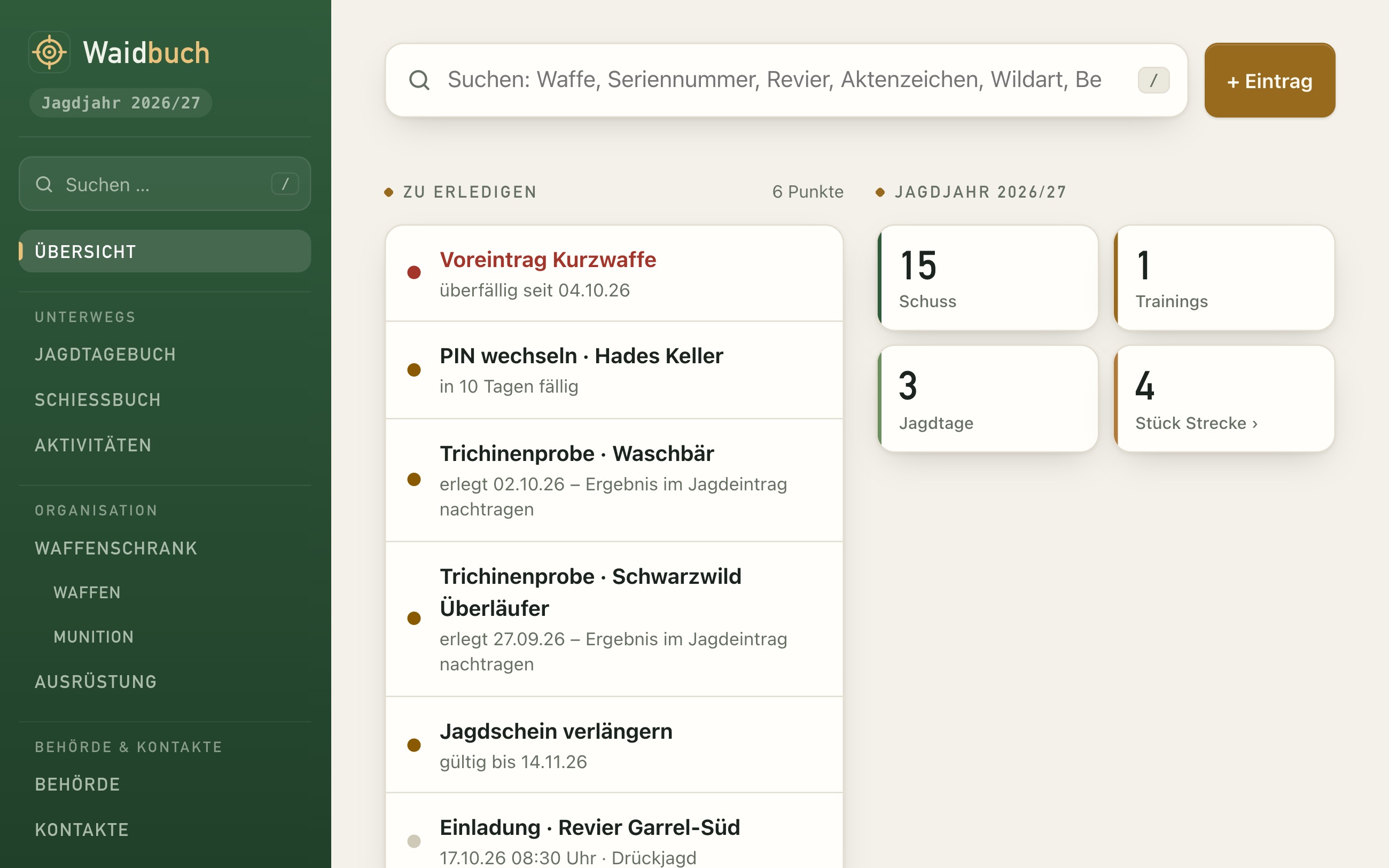Click the grey dot beside Einladung Revier Garrel-Süd

click(x=414, y=842)
